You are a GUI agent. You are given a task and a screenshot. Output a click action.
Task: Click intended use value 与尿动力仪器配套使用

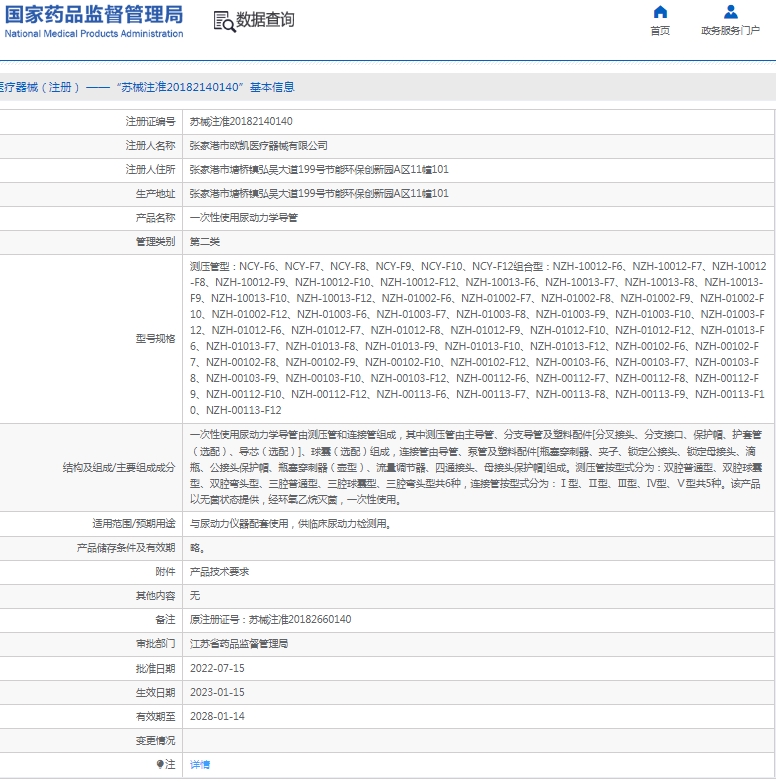pos(290,524)
